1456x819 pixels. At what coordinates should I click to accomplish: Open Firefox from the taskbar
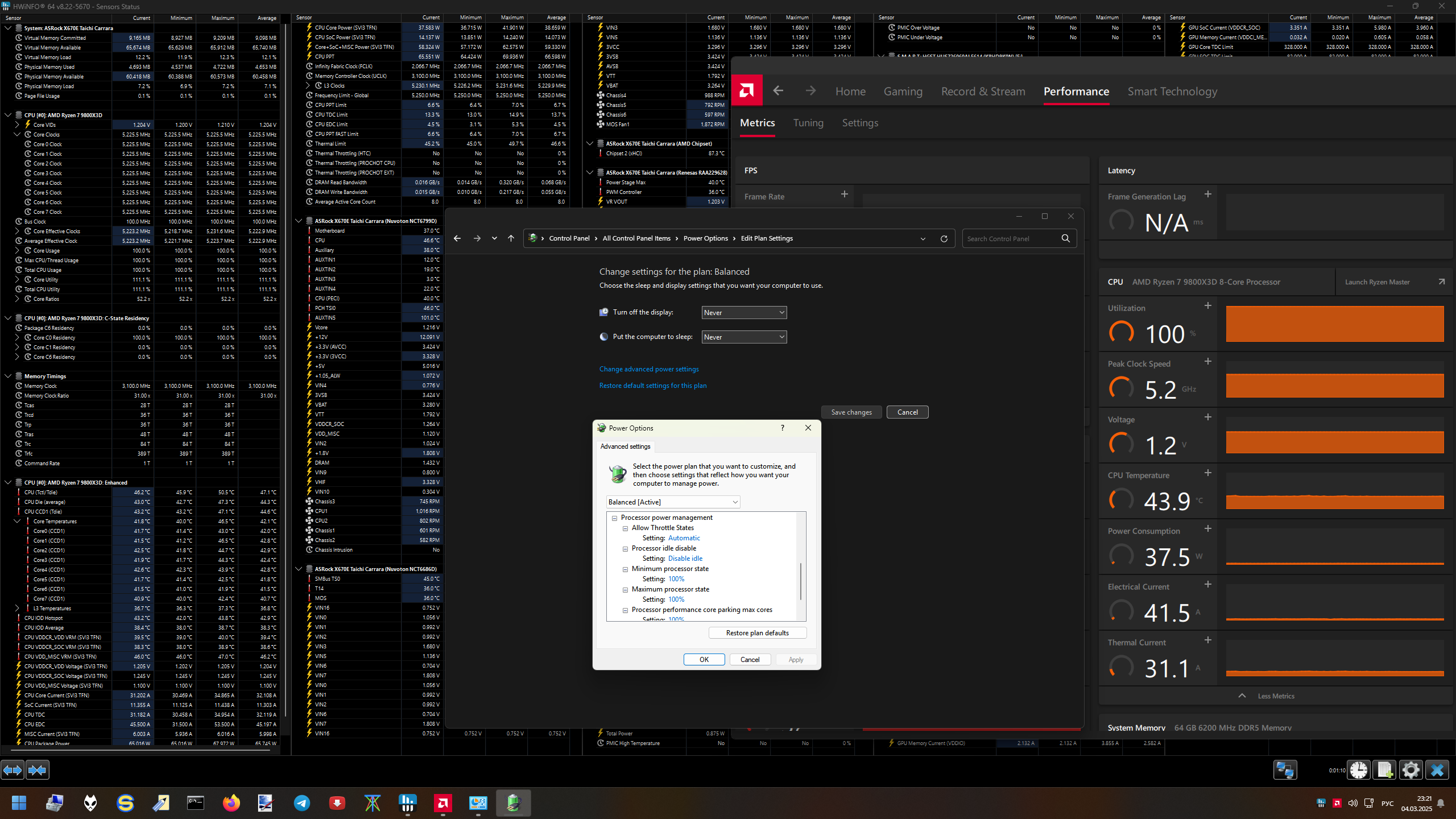(231, 803)
